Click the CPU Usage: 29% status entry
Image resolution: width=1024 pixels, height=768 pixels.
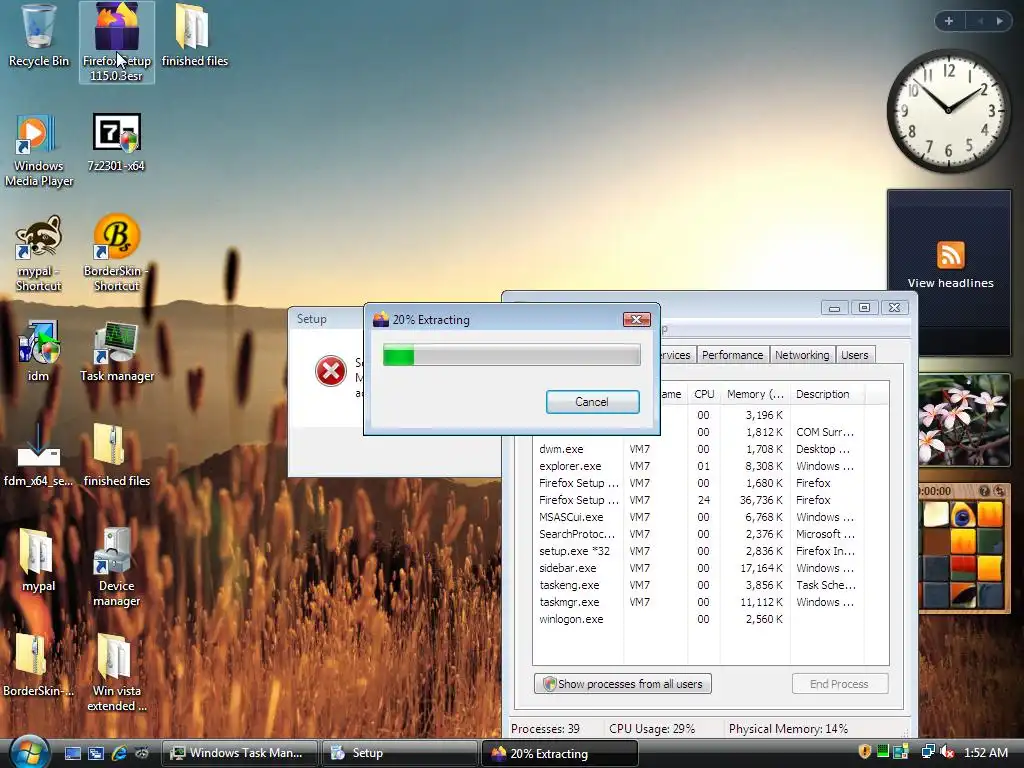[652, 729]
